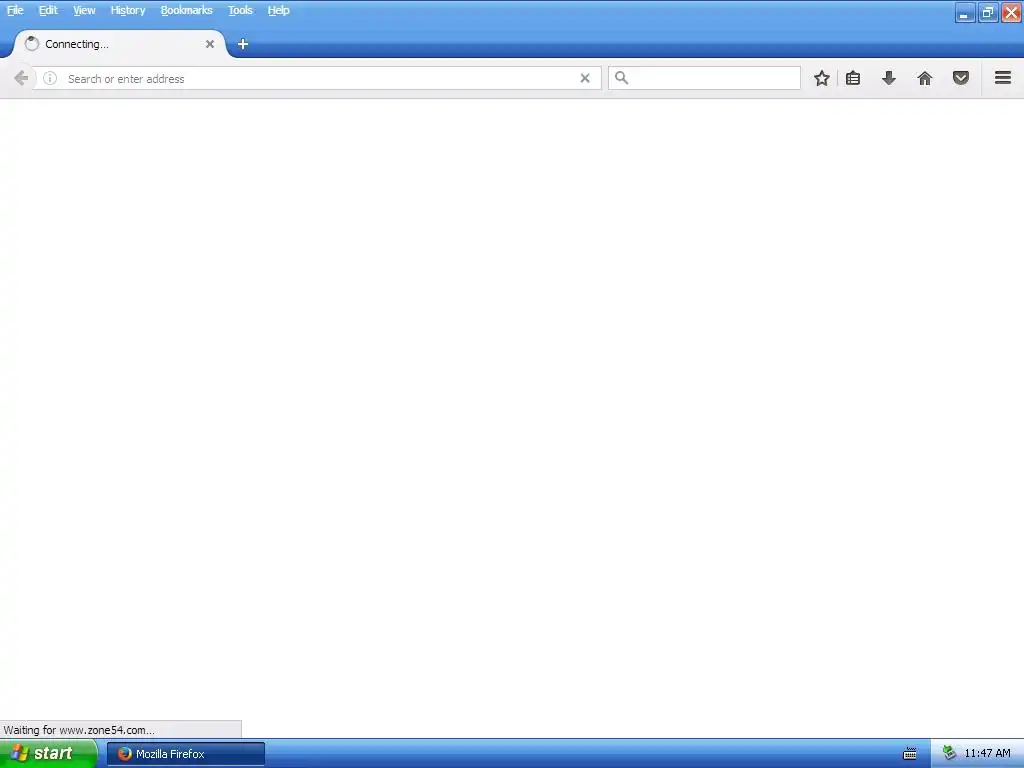Open the Bookmarks menu
This screenshot has height=768, width=1024.
(187, 10)
